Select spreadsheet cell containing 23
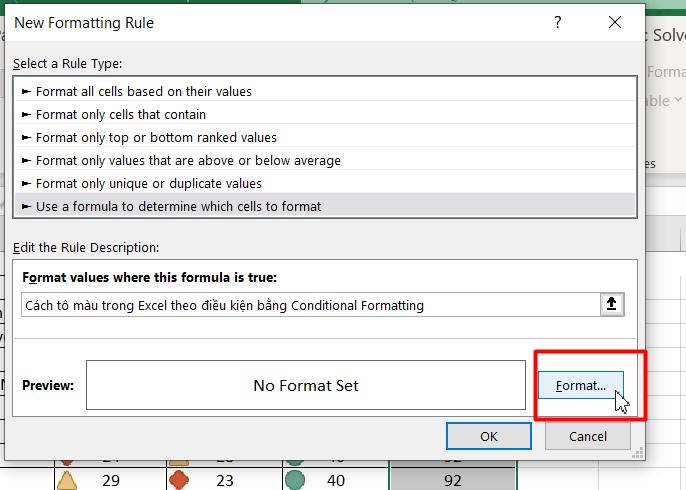 pos(224,479)
